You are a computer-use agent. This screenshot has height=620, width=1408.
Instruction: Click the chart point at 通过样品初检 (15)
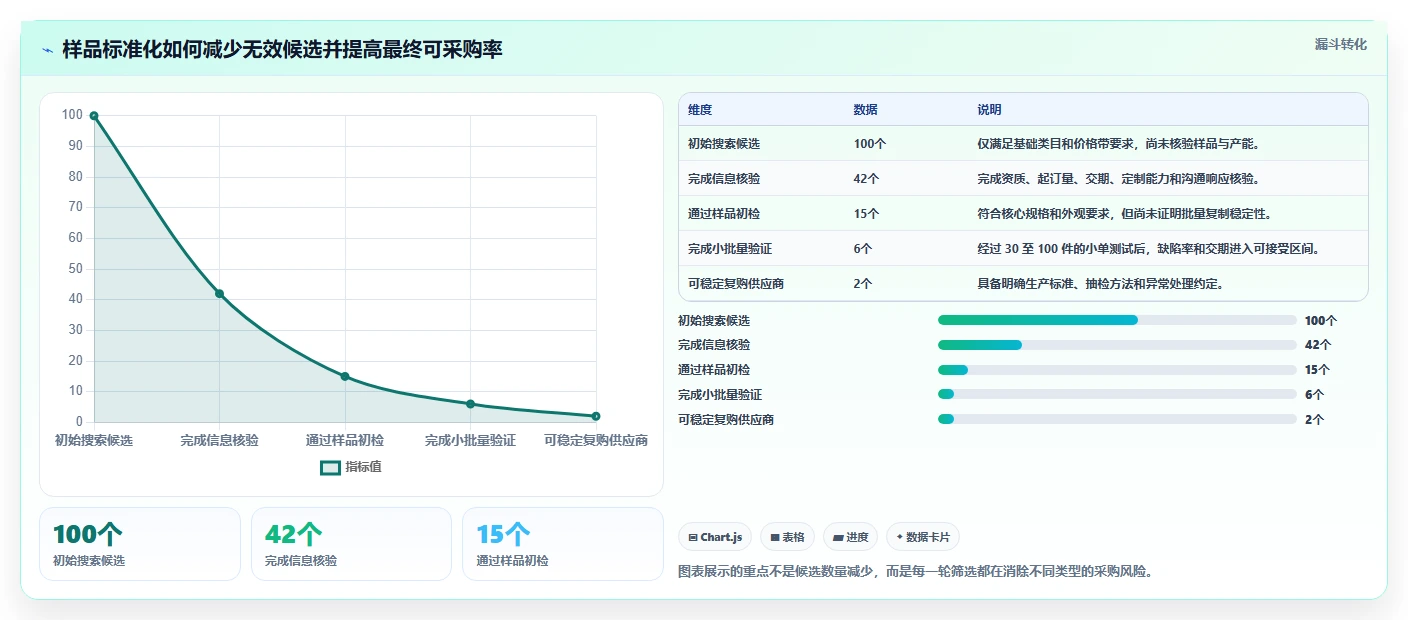tap(345, 376)
